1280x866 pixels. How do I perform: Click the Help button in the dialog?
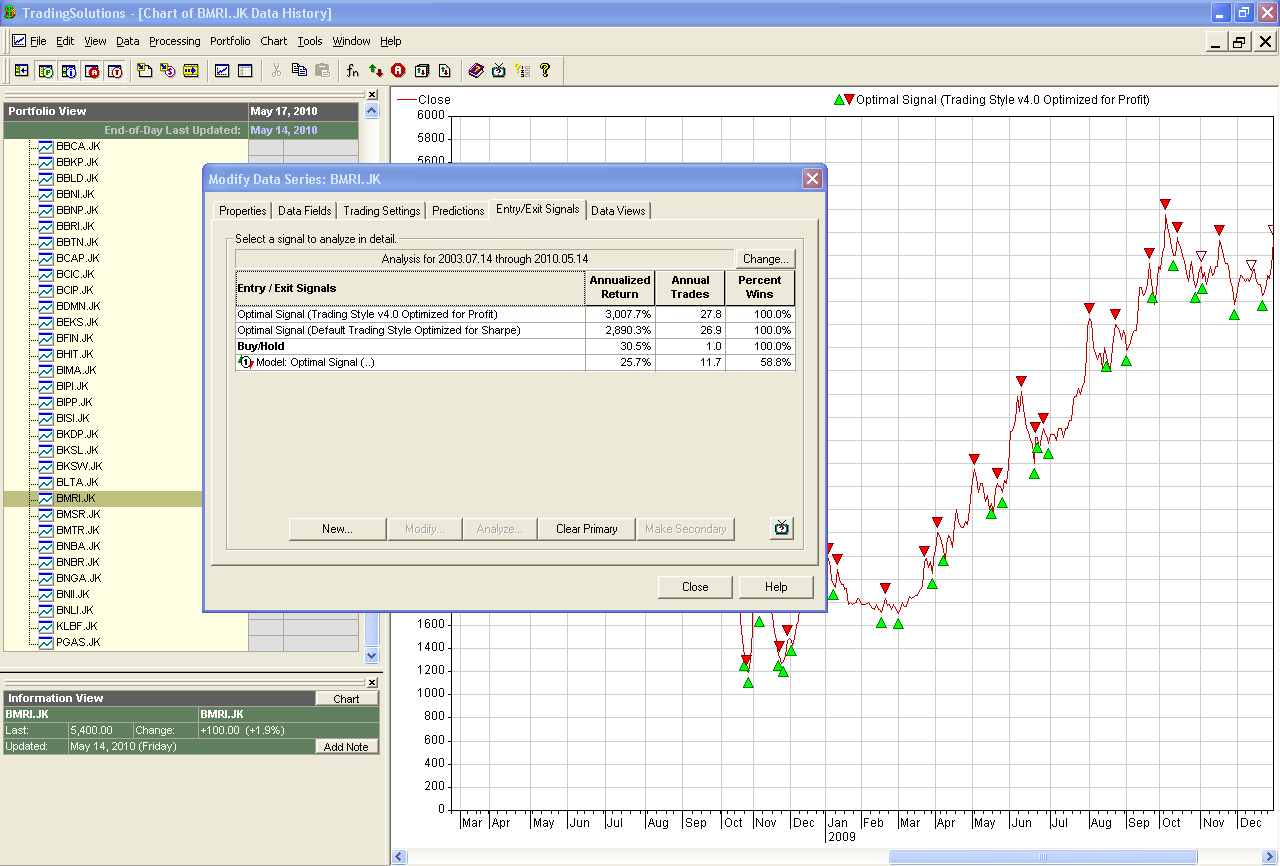(x=776, y=587)
